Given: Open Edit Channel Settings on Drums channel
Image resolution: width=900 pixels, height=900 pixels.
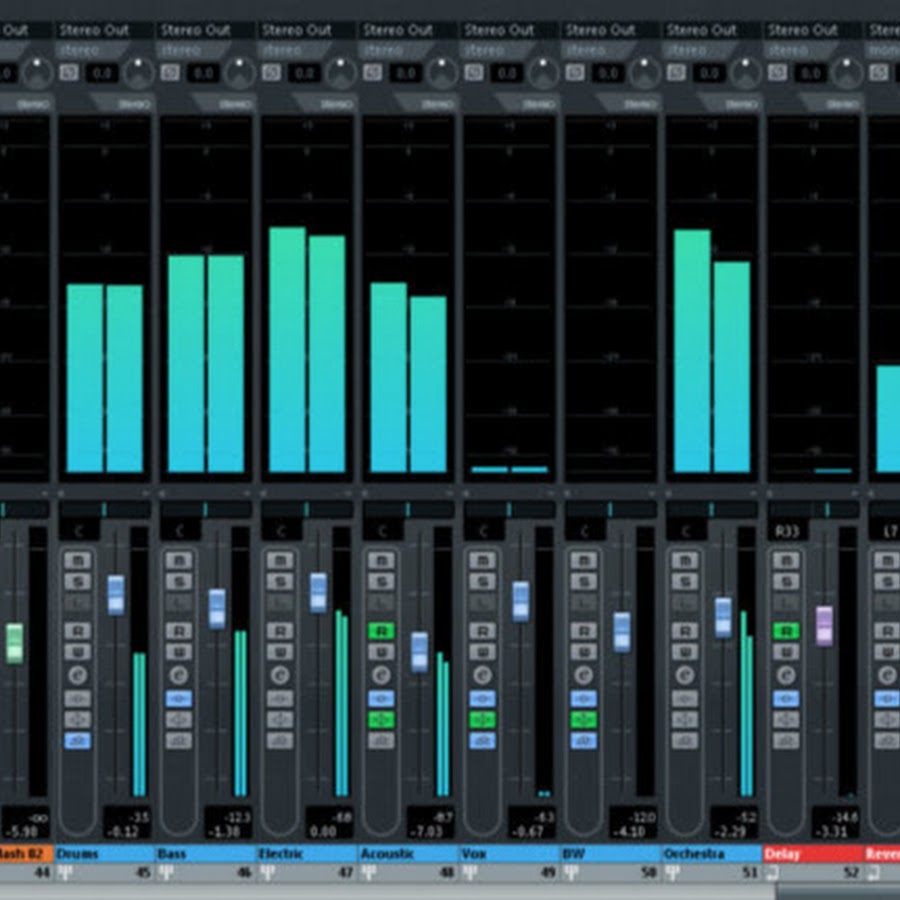Looking at the screenshot, I should pyautogui.click(x=77, y=675).
